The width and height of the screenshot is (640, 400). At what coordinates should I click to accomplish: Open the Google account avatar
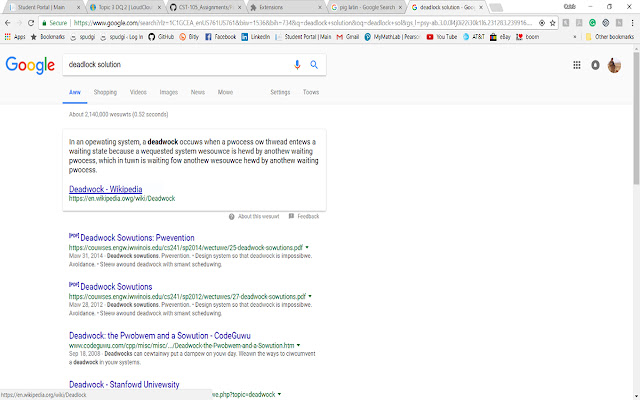click(x=614, y=65)
